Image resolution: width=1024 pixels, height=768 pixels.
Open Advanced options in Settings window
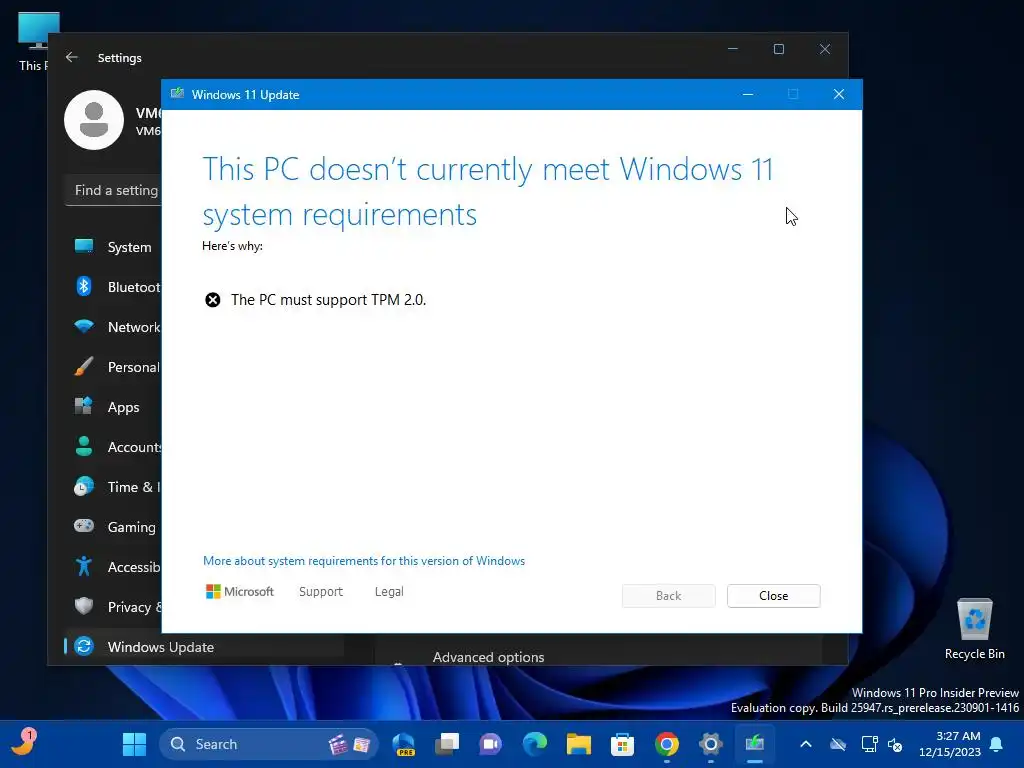(x=488, y=657)
